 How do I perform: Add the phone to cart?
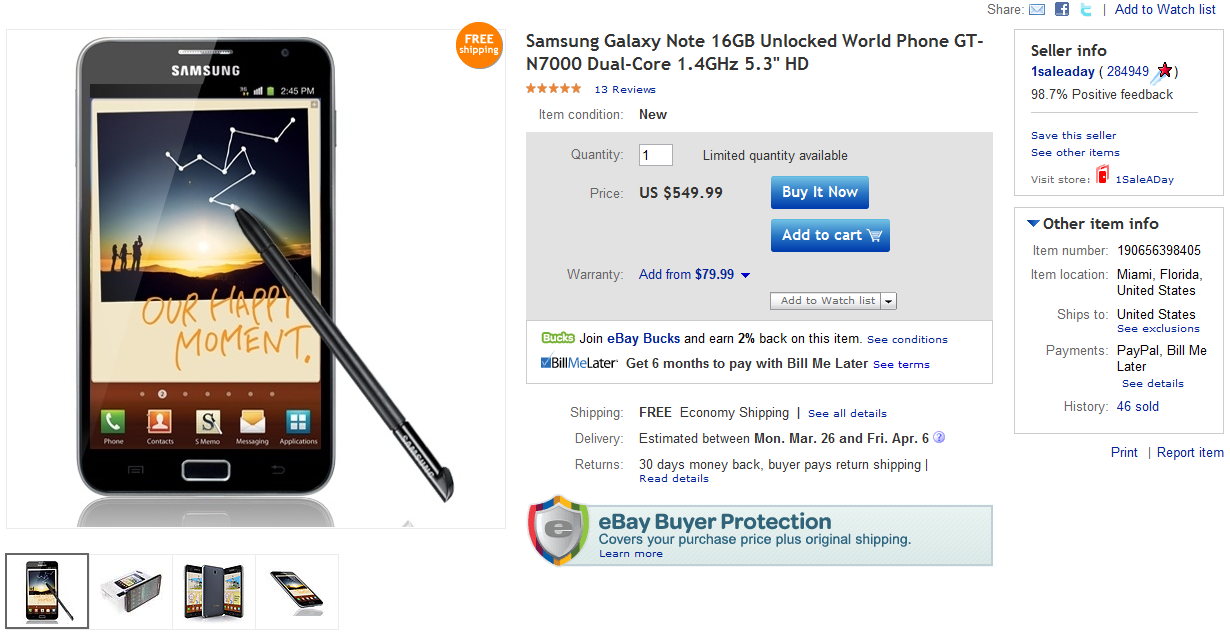click(x=830, y=235)
